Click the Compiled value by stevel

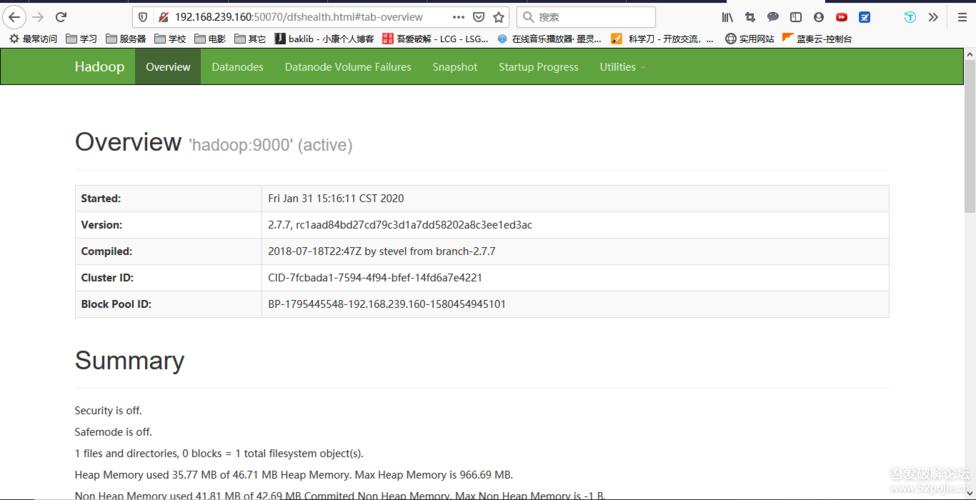click(x=382, y=252)
